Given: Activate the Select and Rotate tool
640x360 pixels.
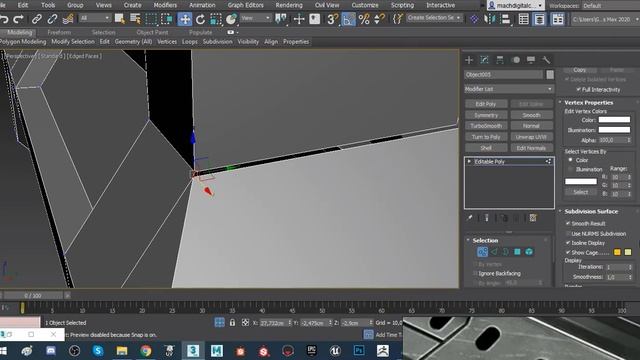Looking at the screenshot, I should (x=200, y=19).
